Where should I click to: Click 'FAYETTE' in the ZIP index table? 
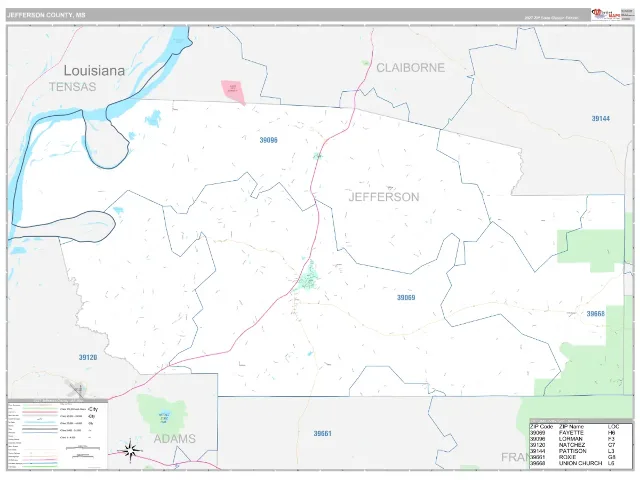[571, 433]
